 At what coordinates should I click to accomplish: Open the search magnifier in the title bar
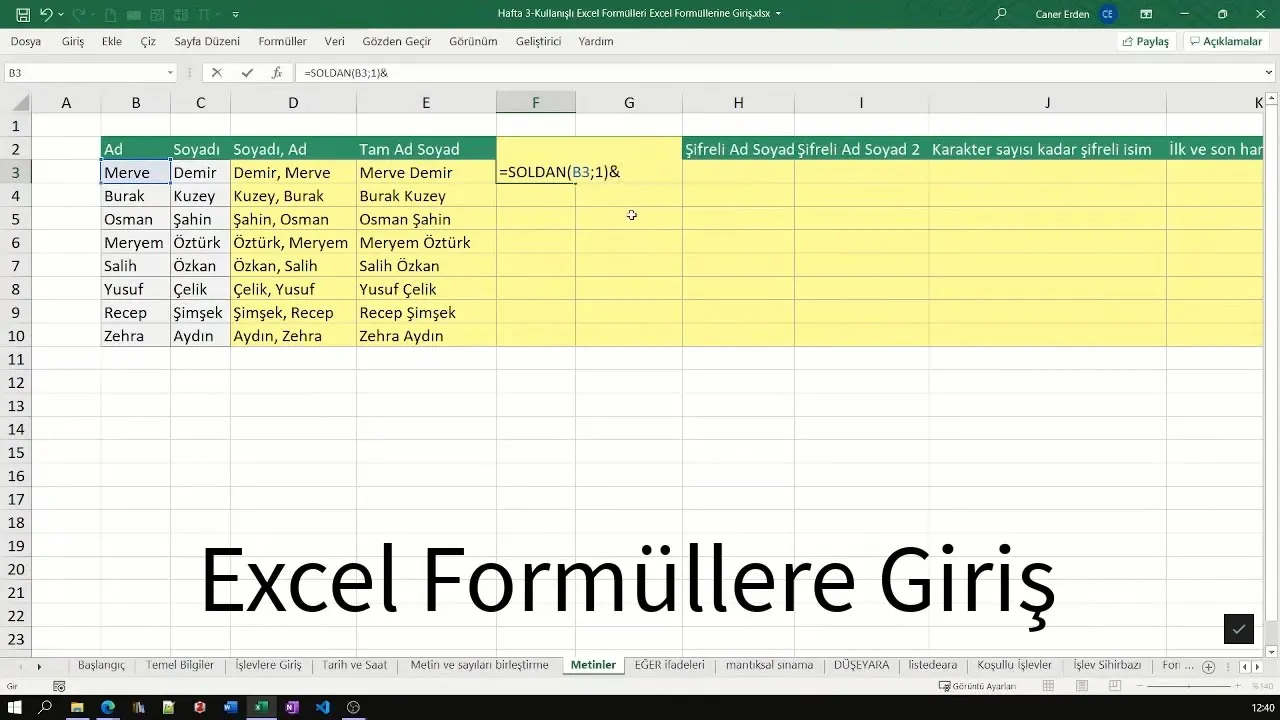[x=1001, y=14]
